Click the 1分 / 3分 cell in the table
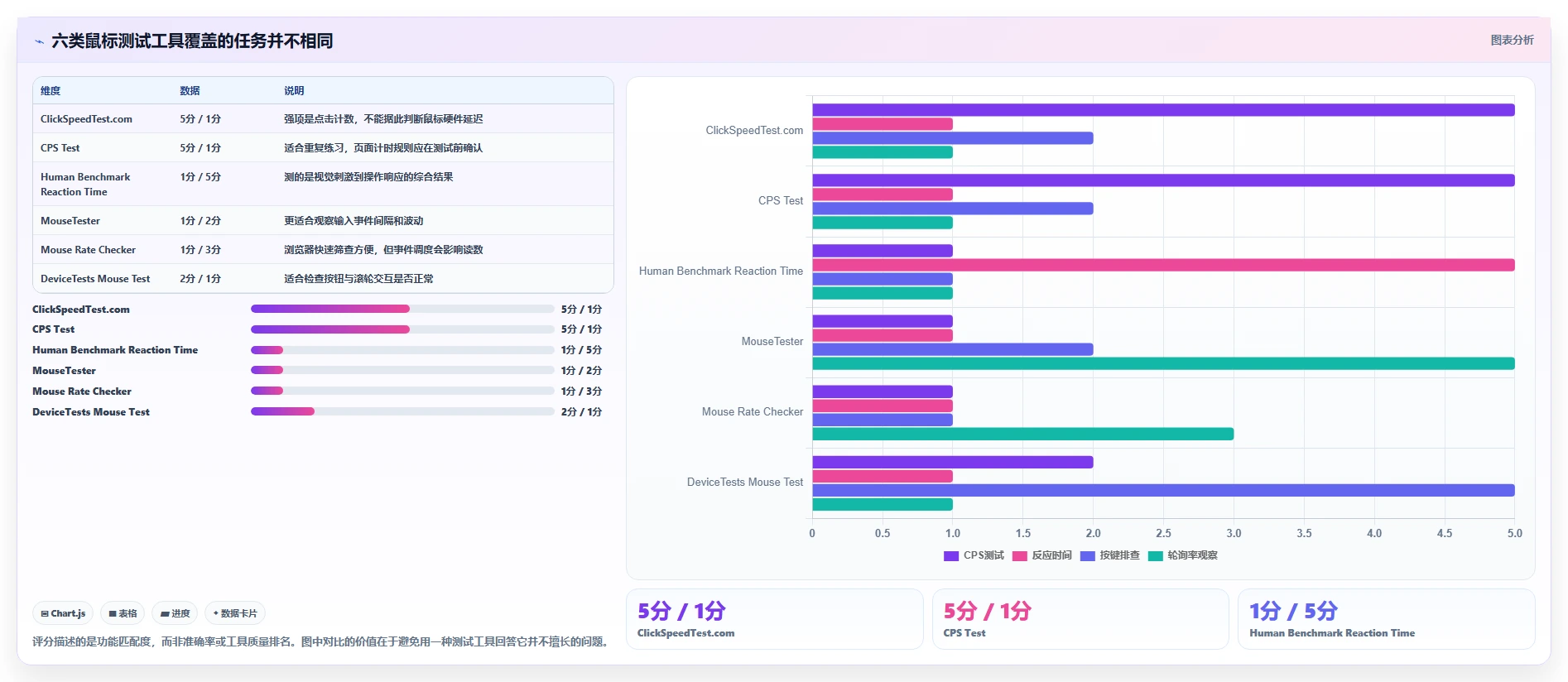This screenshot has height=682, width=1568. 200,250
